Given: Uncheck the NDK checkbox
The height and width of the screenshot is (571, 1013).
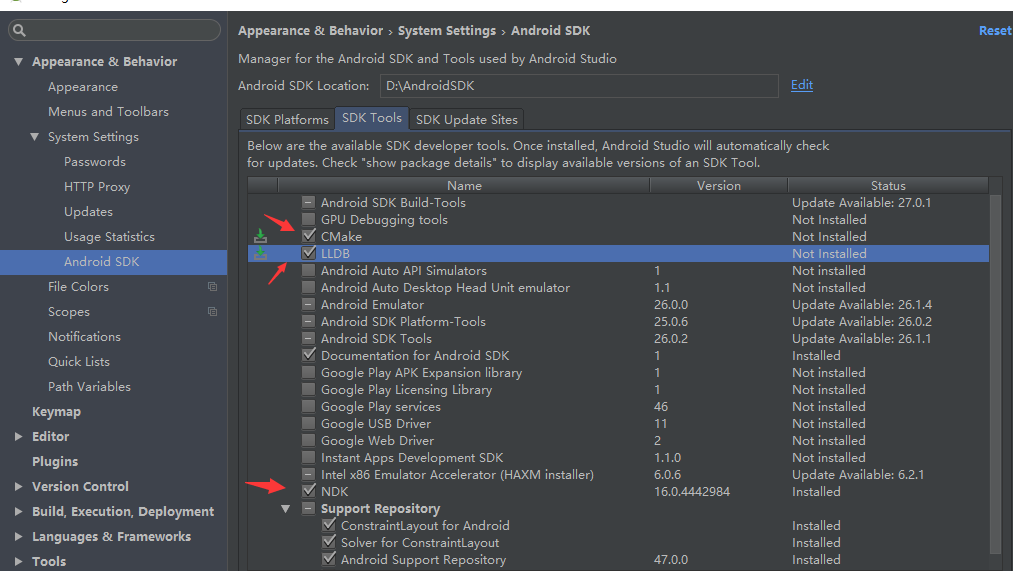Looking at the screenshot, I should click(309, 491).
